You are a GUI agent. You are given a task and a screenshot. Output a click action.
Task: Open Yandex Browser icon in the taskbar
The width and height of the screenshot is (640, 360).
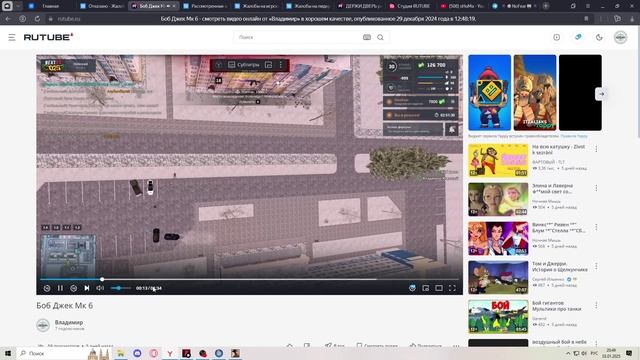[170, 353]
